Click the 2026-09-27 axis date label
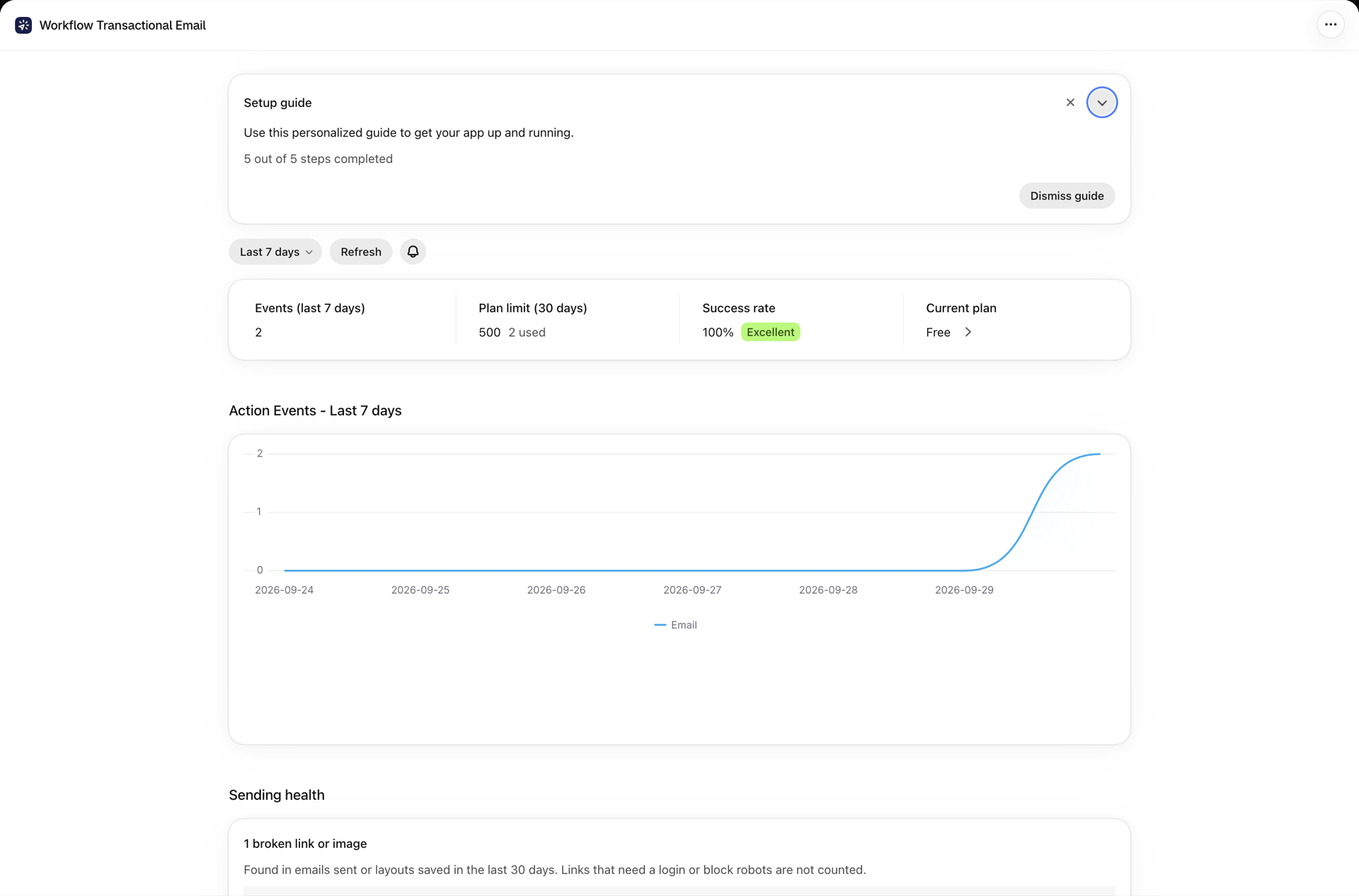The height and width of the screenshot is (896, 1359). [692, 590]
